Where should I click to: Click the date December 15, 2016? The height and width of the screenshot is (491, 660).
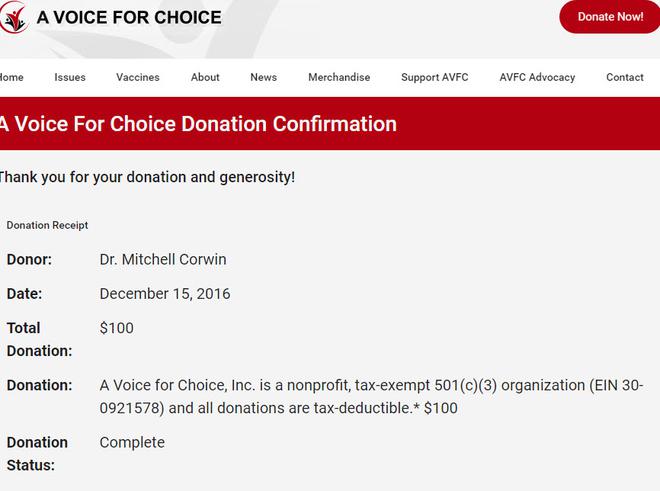(x=165, y=294)
